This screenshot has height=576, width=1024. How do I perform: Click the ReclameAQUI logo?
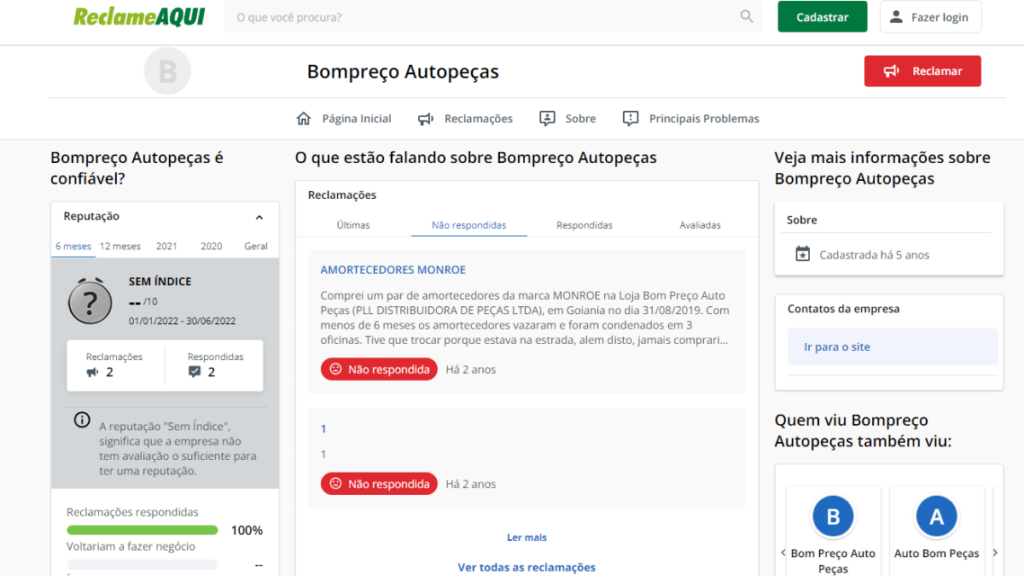(139, 17)
